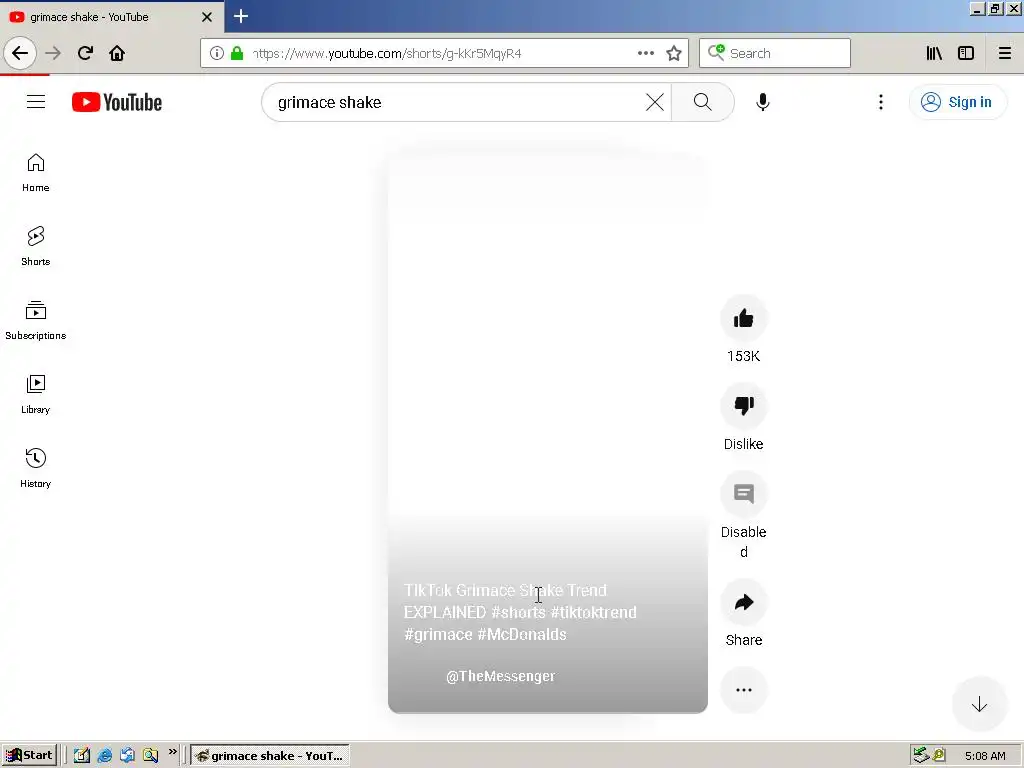The height and width of the screenshot is (768, 1024).
Task: Open the YouTube guide hamburger menu
Action: click(36, 102)
